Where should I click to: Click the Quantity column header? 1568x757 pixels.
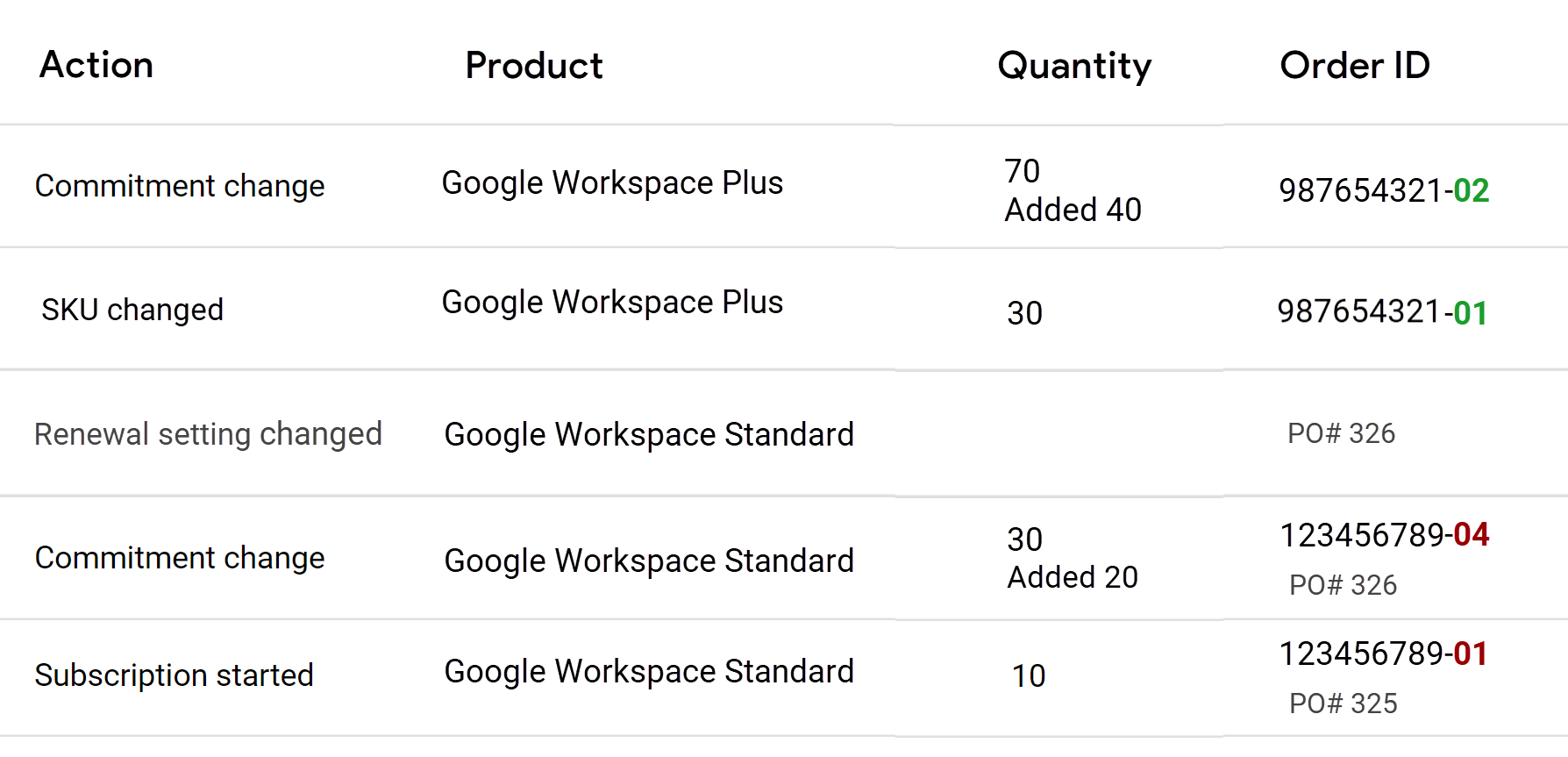point(1074,67)
